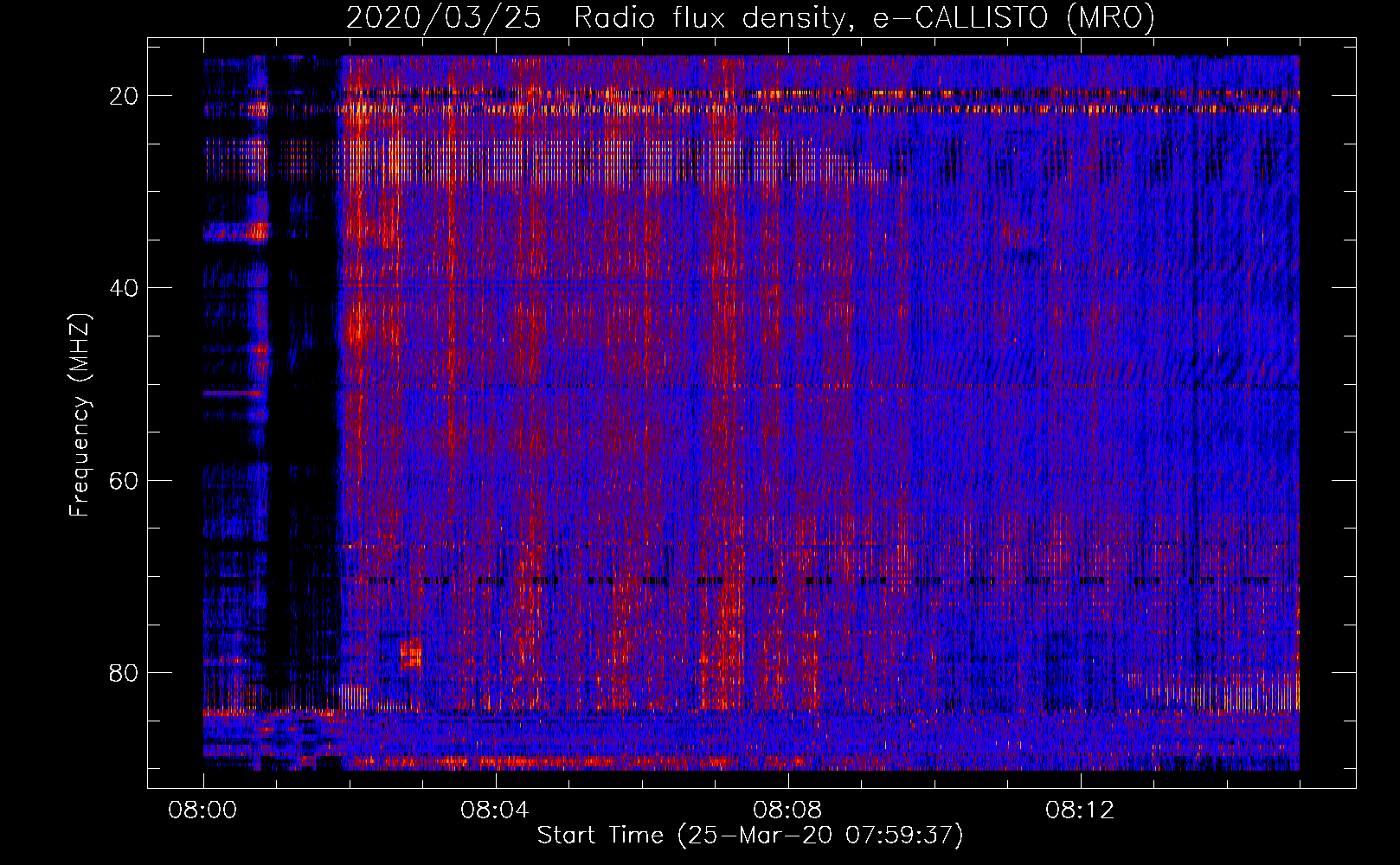Click the 08:12 time tick label
Image resolution: width=1400 pixels, height=865 pixels.
tap(1080, 811)
